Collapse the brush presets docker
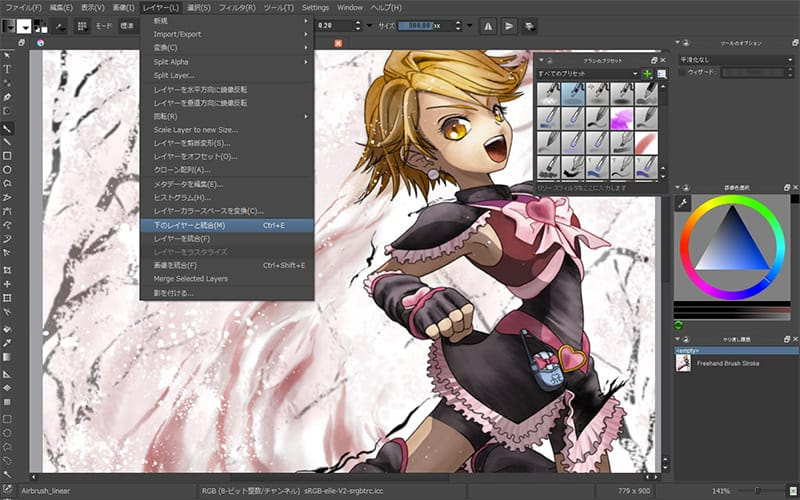 (541, 60)
